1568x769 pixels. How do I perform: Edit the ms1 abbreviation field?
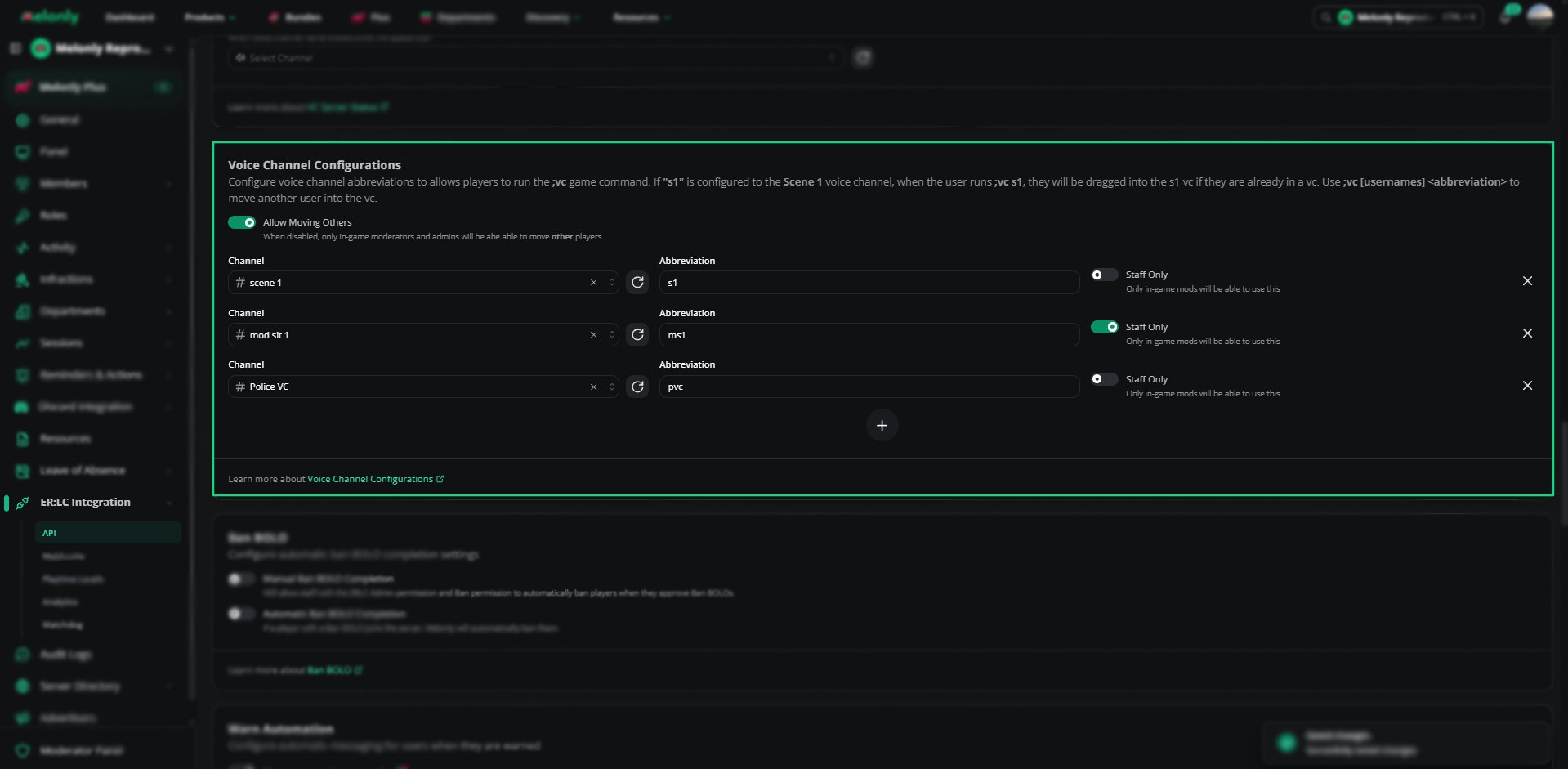click(x=869, y=335)
